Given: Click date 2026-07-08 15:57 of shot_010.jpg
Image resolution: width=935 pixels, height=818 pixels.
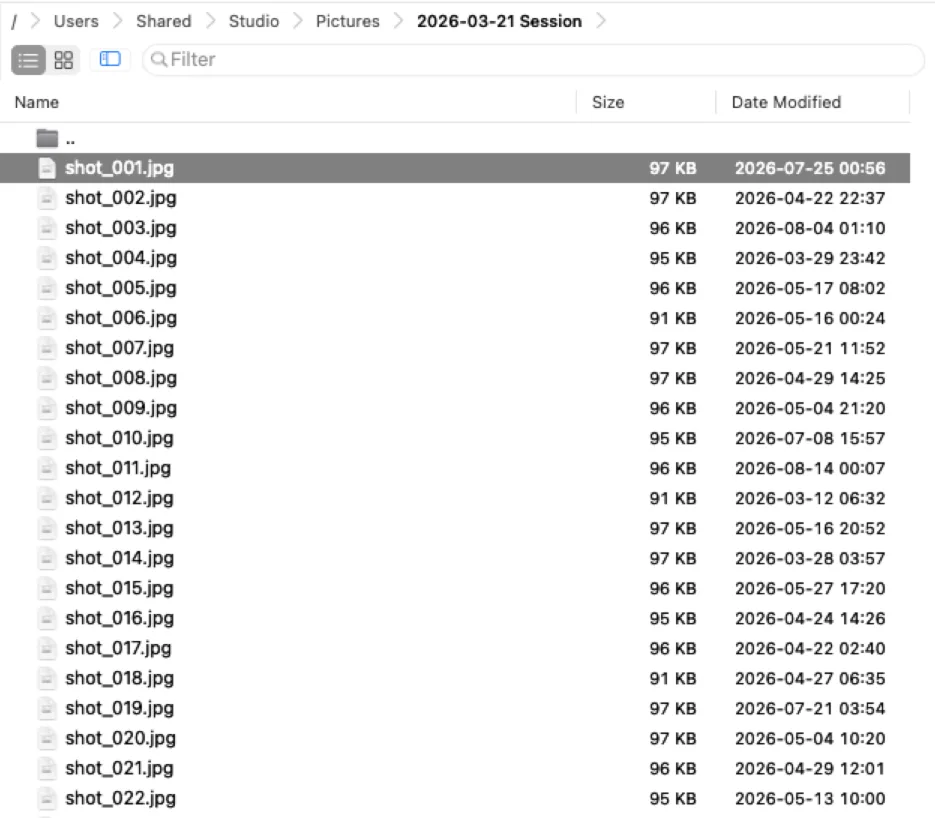Looking at the screenshot, I should (x=810, y=438).
